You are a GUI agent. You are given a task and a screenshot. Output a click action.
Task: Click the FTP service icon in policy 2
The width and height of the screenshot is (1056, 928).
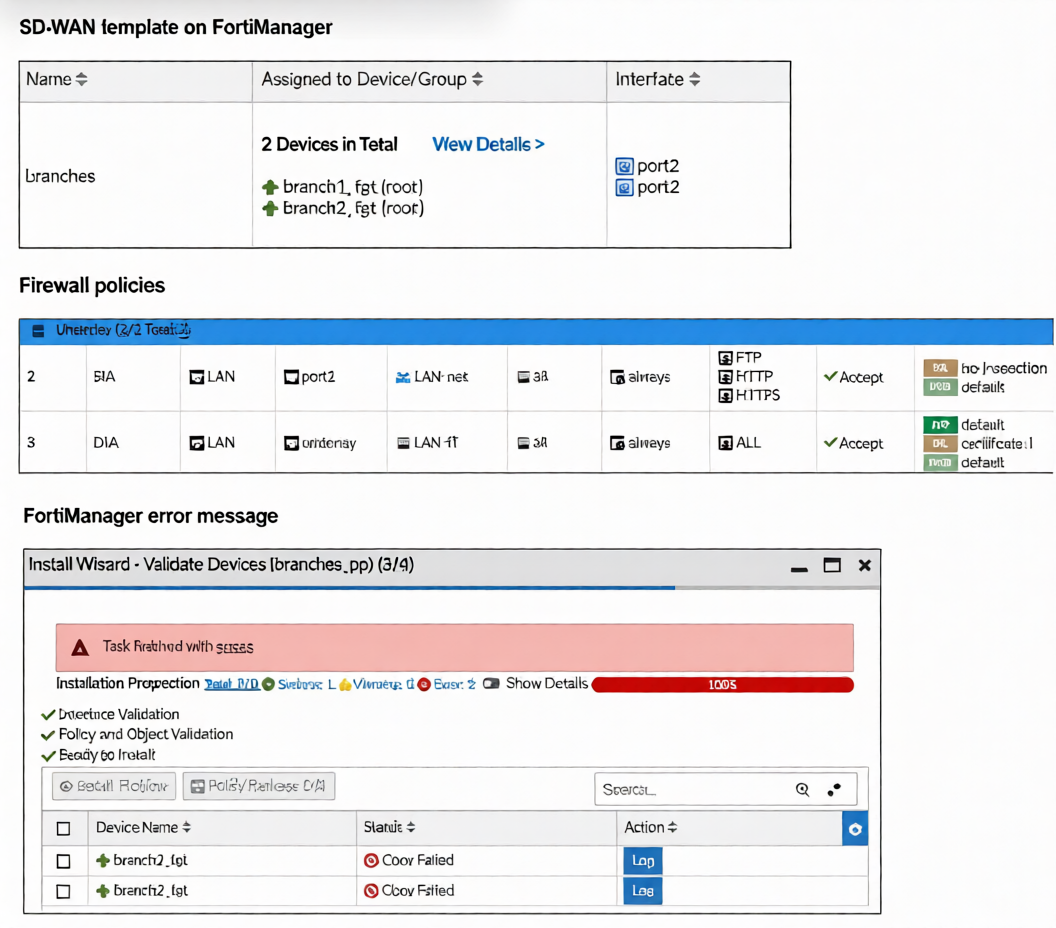(726, 358)
